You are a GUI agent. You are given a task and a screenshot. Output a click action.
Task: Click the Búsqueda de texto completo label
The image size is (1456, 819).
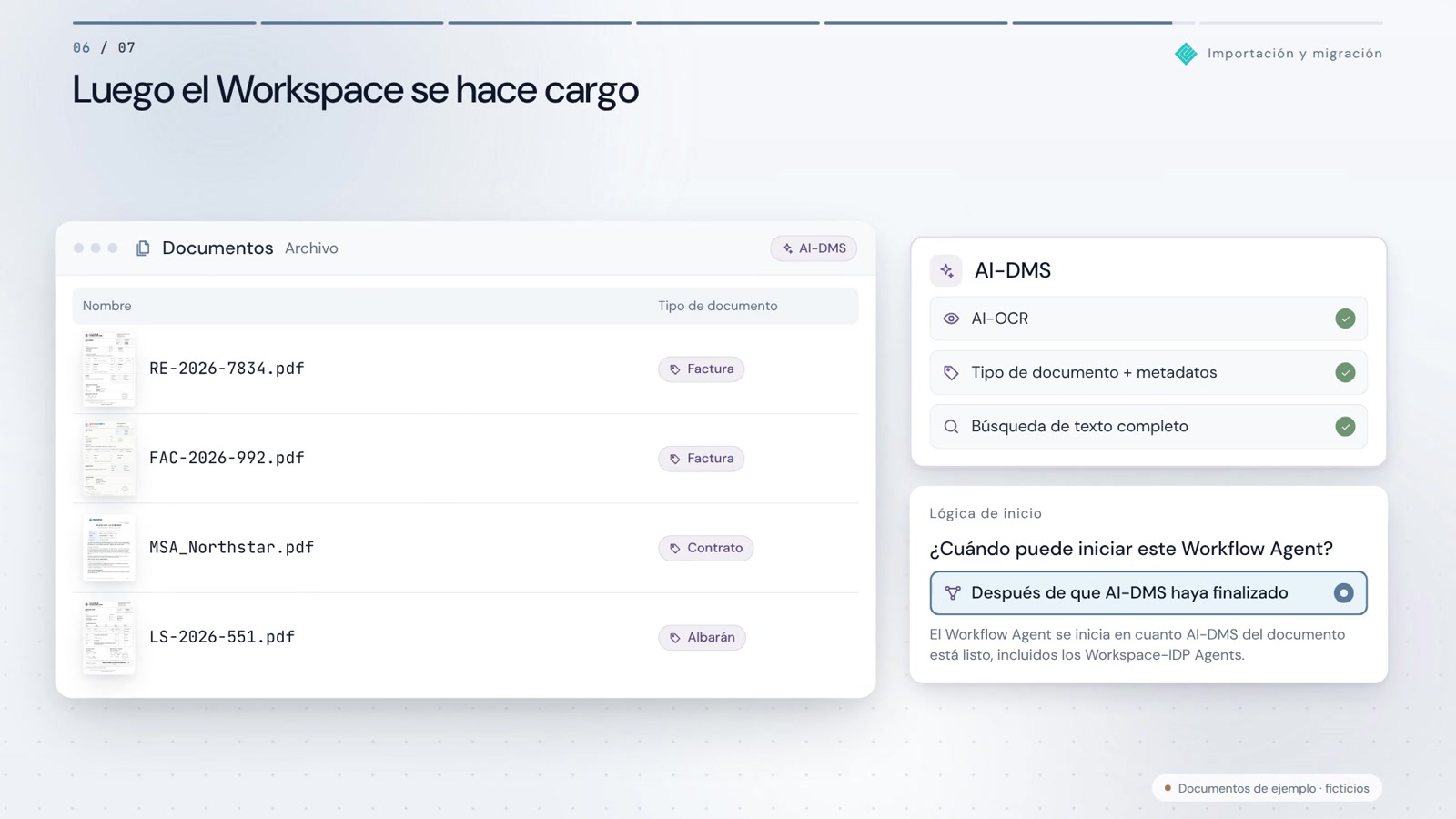tap(1079, 426)
